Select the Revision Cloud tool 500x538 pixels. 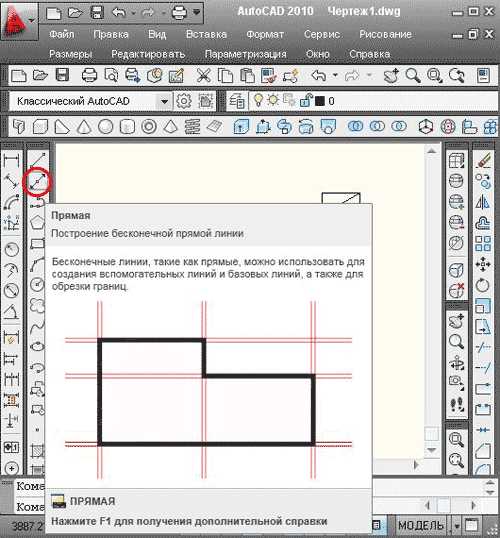[37, 305]
